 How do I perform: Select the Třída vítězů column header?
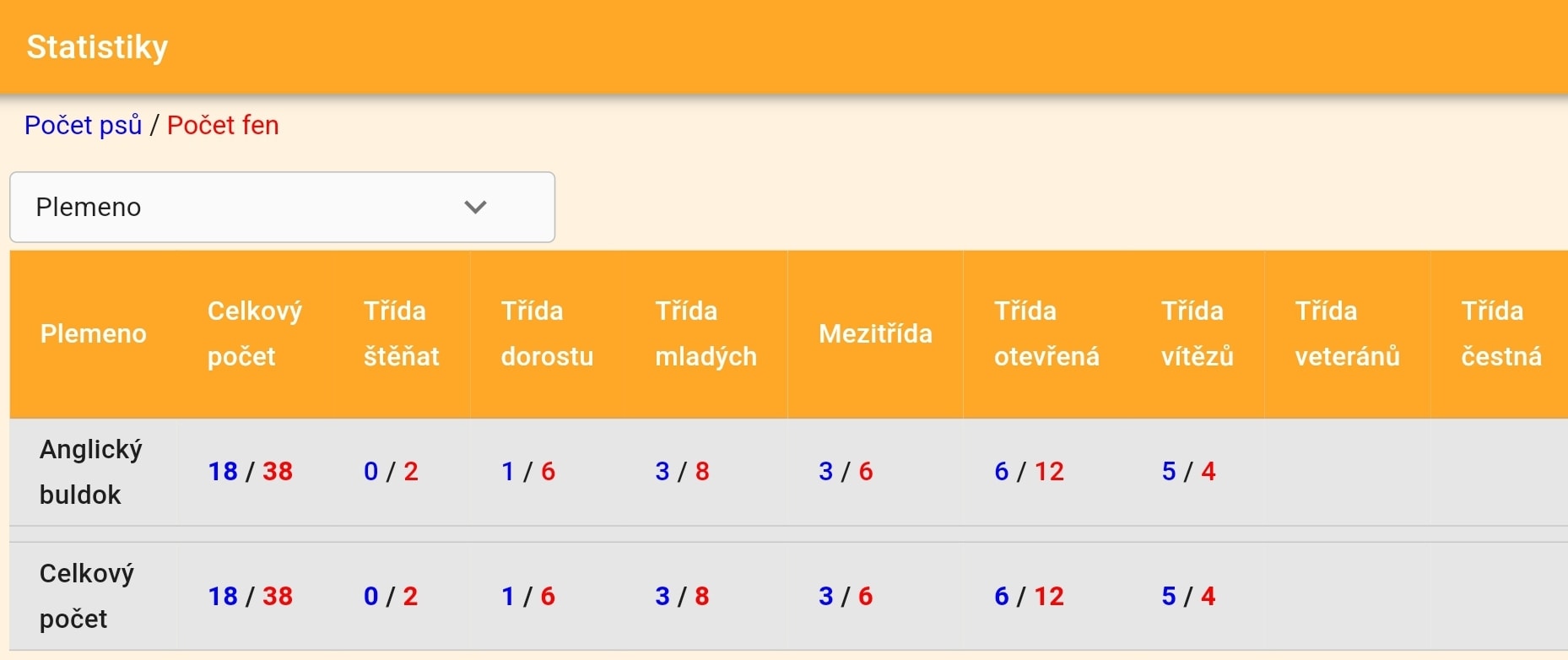click(x=1197, y=333)
